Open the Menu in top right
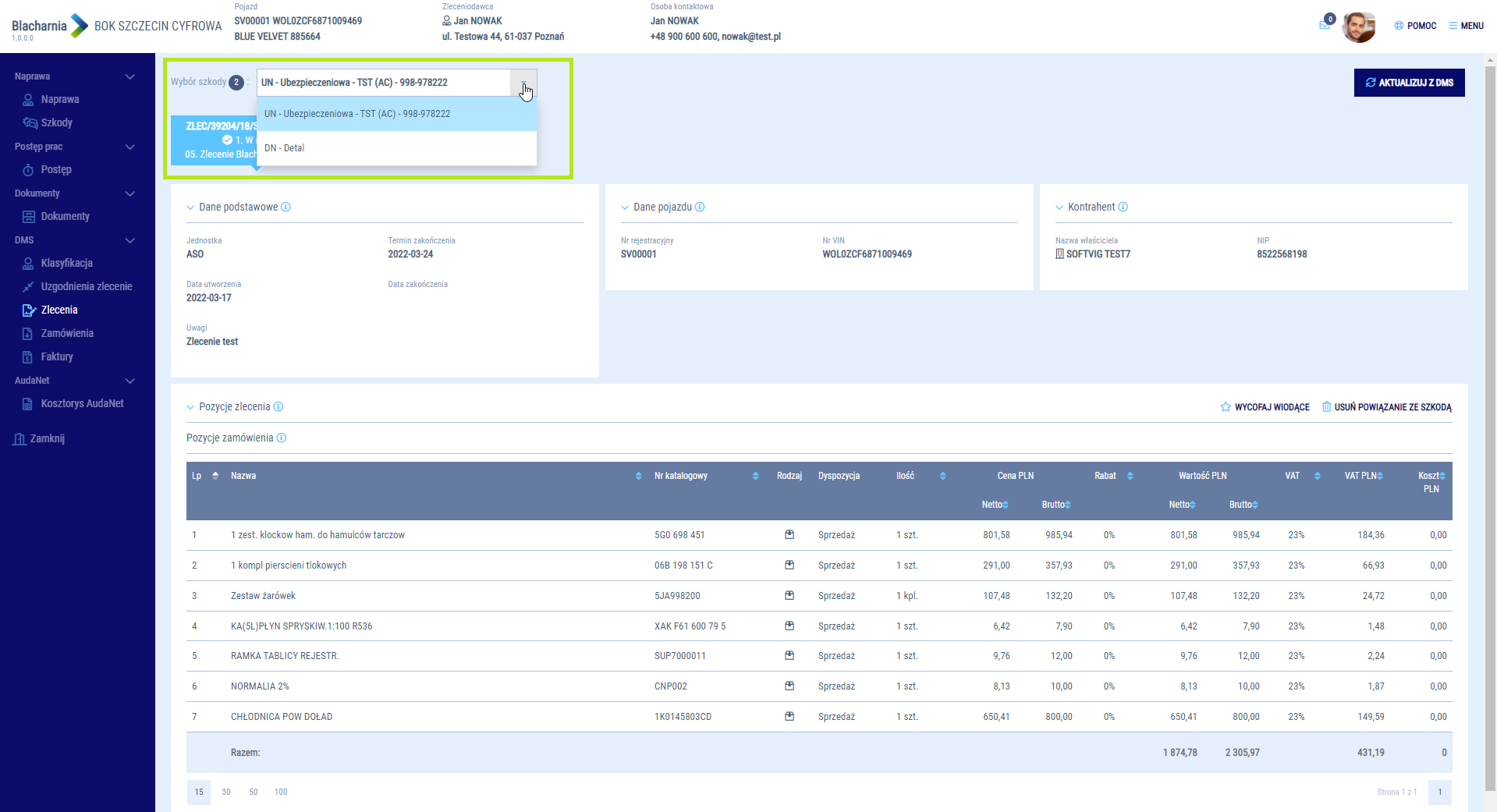Image resolution: width=1497 pixels, height=812 pixels. (x=1466, y=26)
